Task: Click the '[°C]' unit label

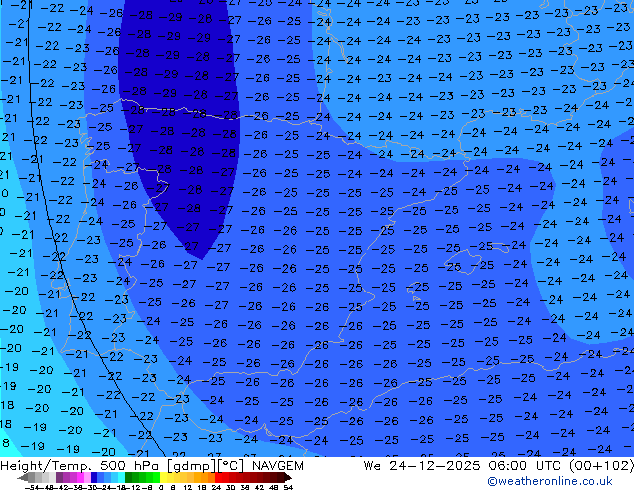Action: [x=230, y=466]
